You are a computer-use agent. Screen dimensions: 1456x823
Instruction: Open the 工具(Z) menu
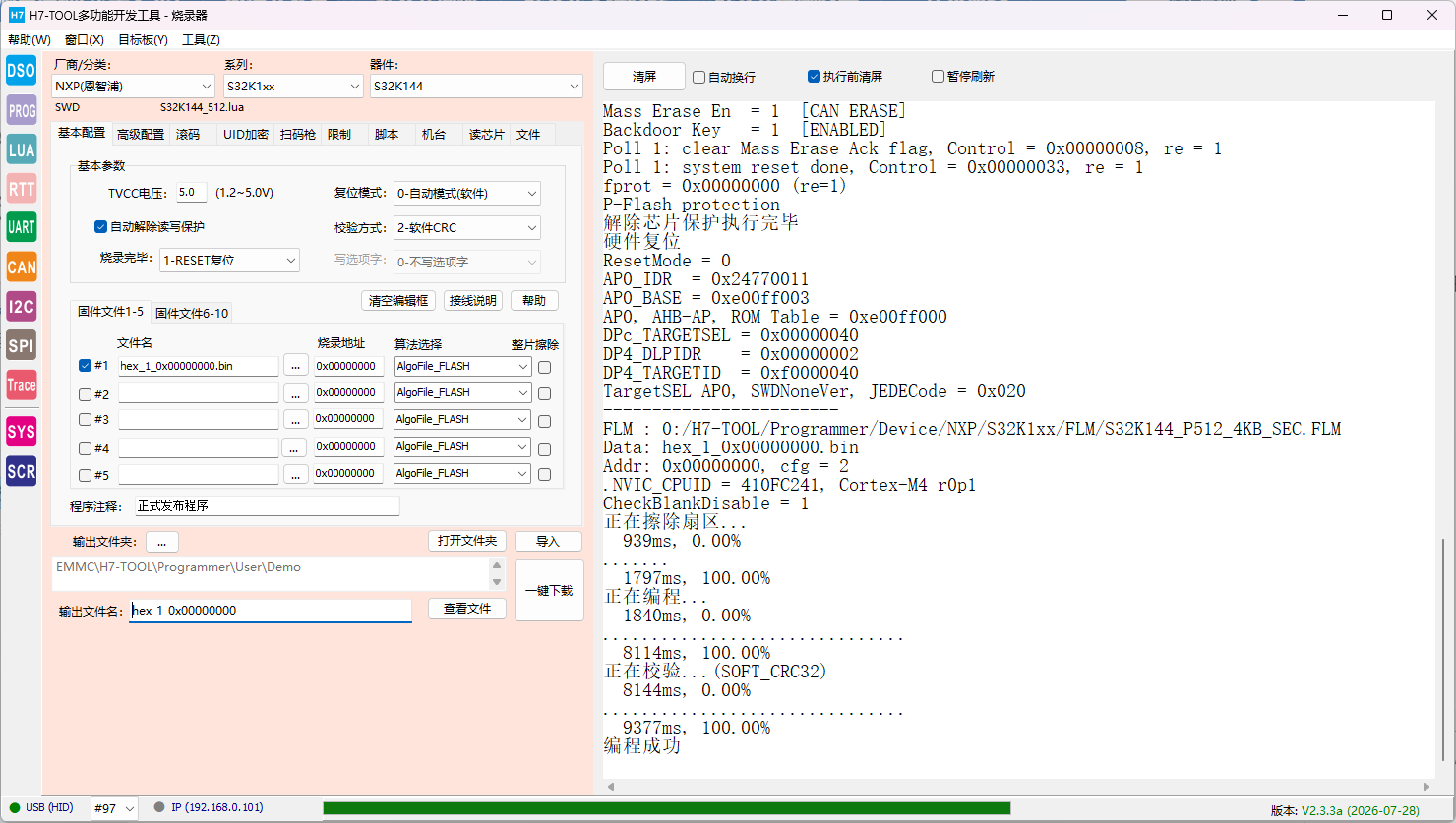[x=201, y=40]
